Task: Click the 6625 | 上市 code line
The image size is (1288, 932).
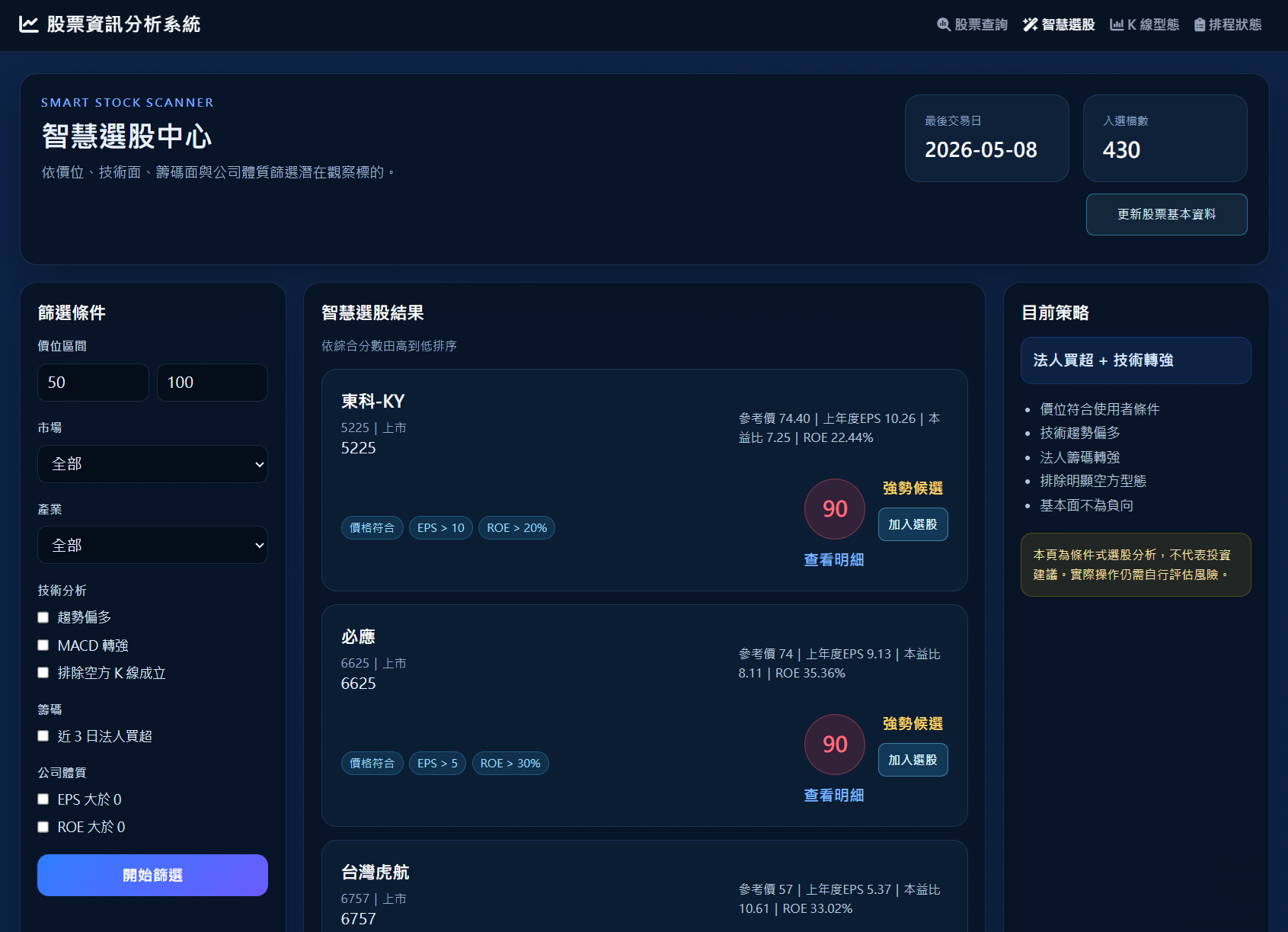Action: click(x=374, y=664)
